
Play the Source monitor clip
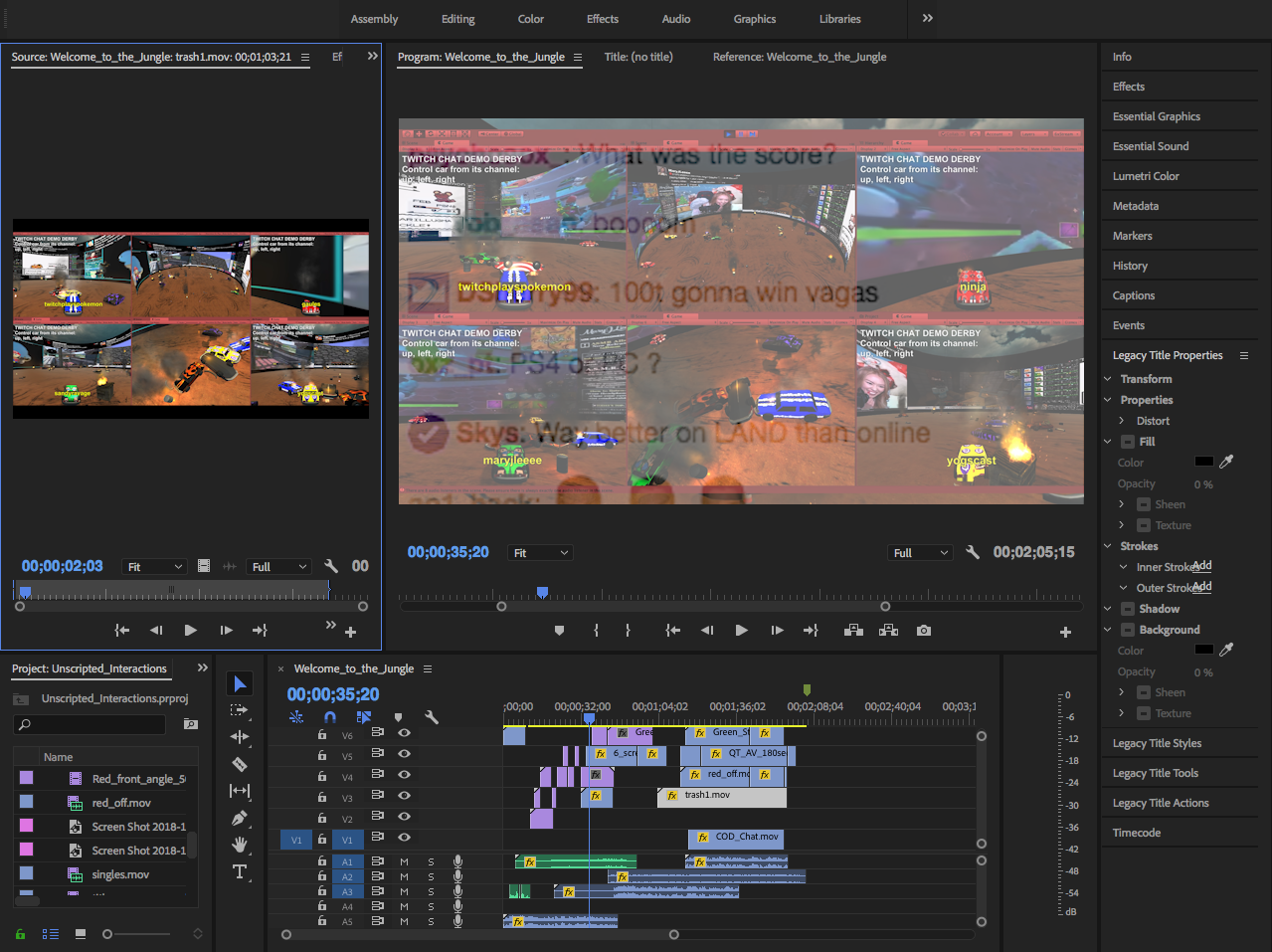[x=190, y=630]
